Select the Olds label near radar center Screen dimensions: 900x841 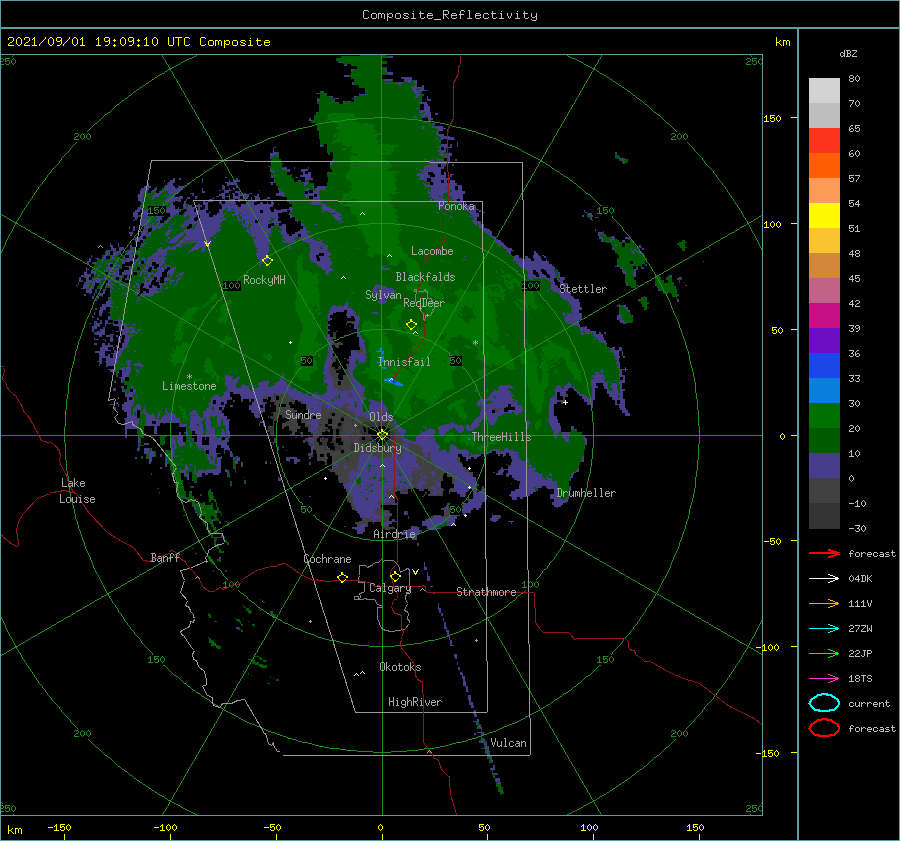tap(381, 416)
